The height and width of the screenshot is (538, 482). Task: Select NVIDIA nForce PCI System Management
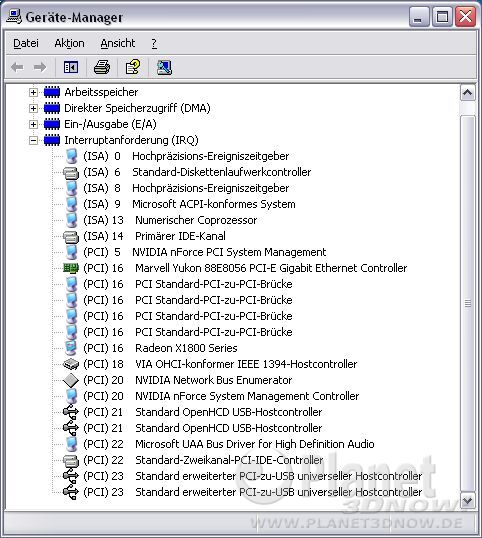(x=204, y=252)
